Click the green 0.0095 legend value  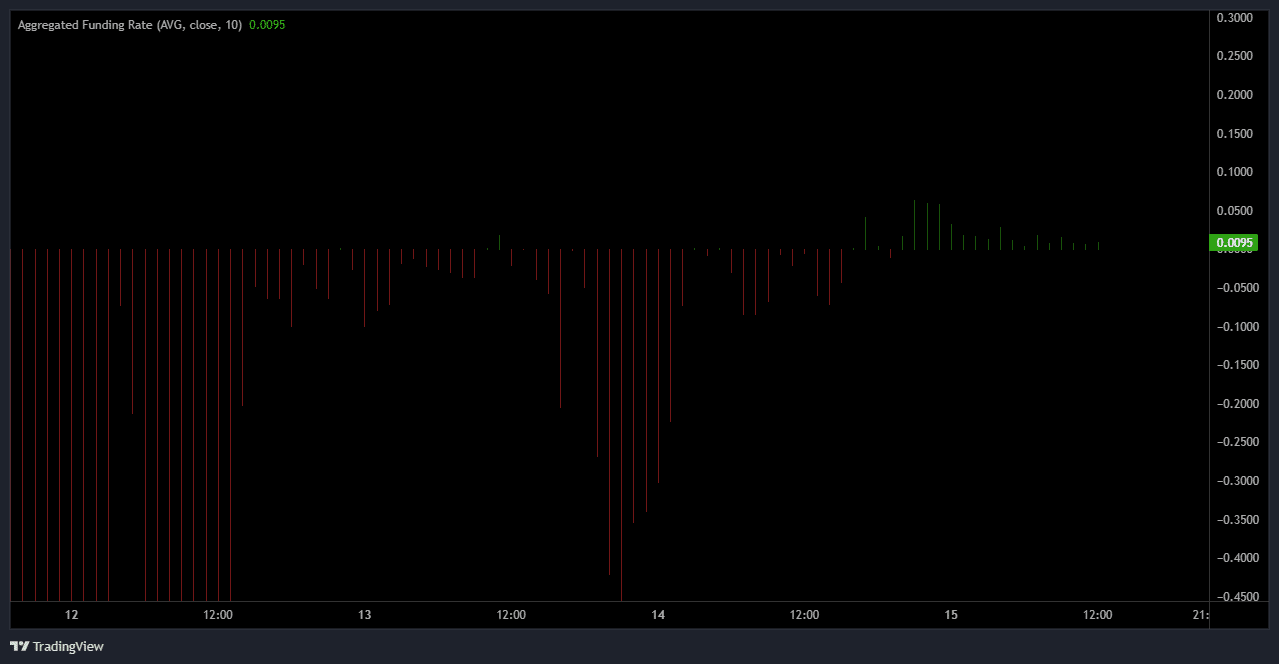[x=267, y=25]
